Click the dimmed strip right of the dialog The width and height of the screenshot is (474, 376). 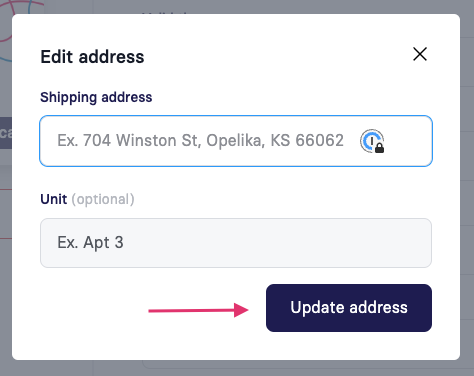(467, 187)
